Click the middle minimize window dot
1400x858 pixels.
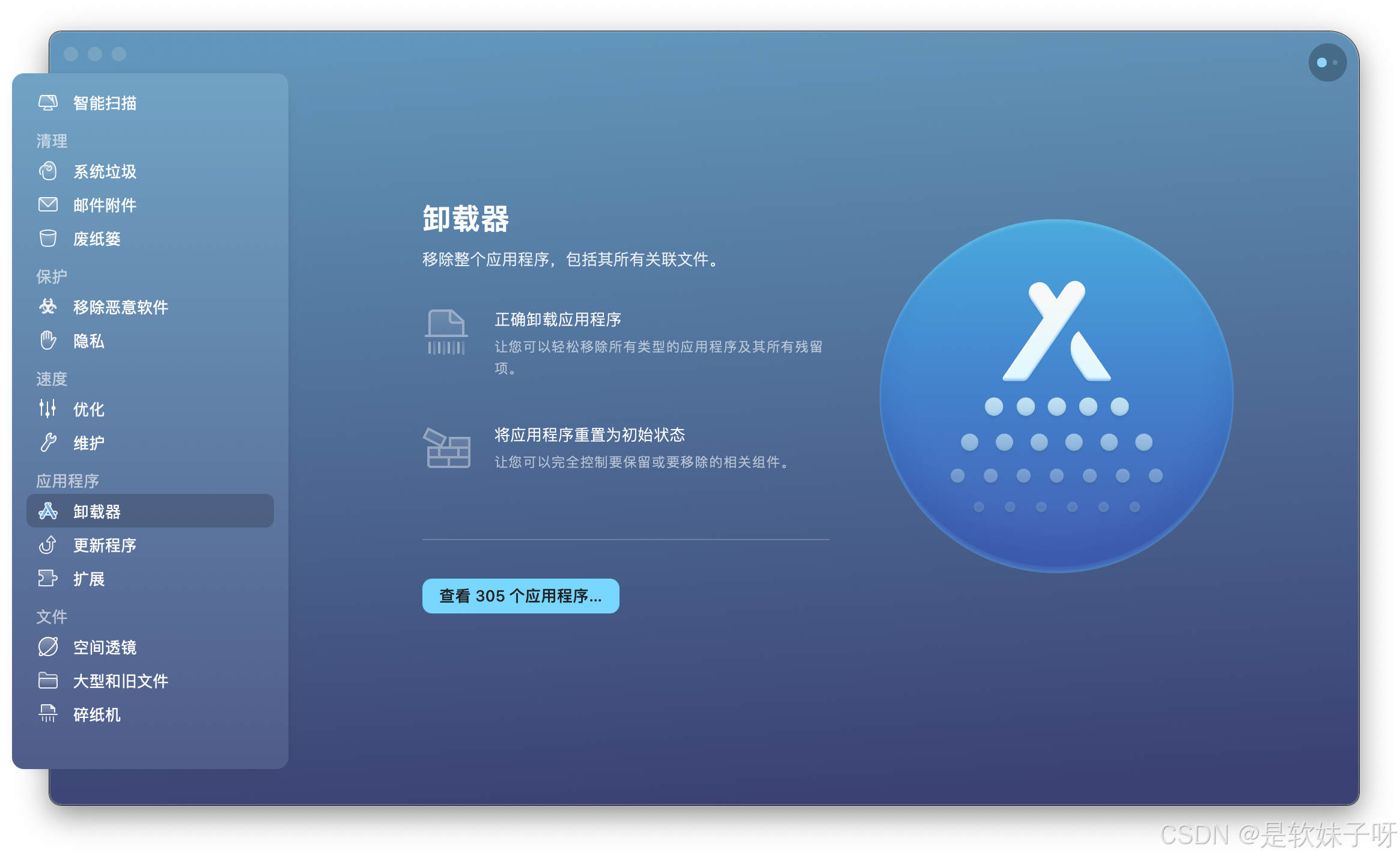[95, 54]
